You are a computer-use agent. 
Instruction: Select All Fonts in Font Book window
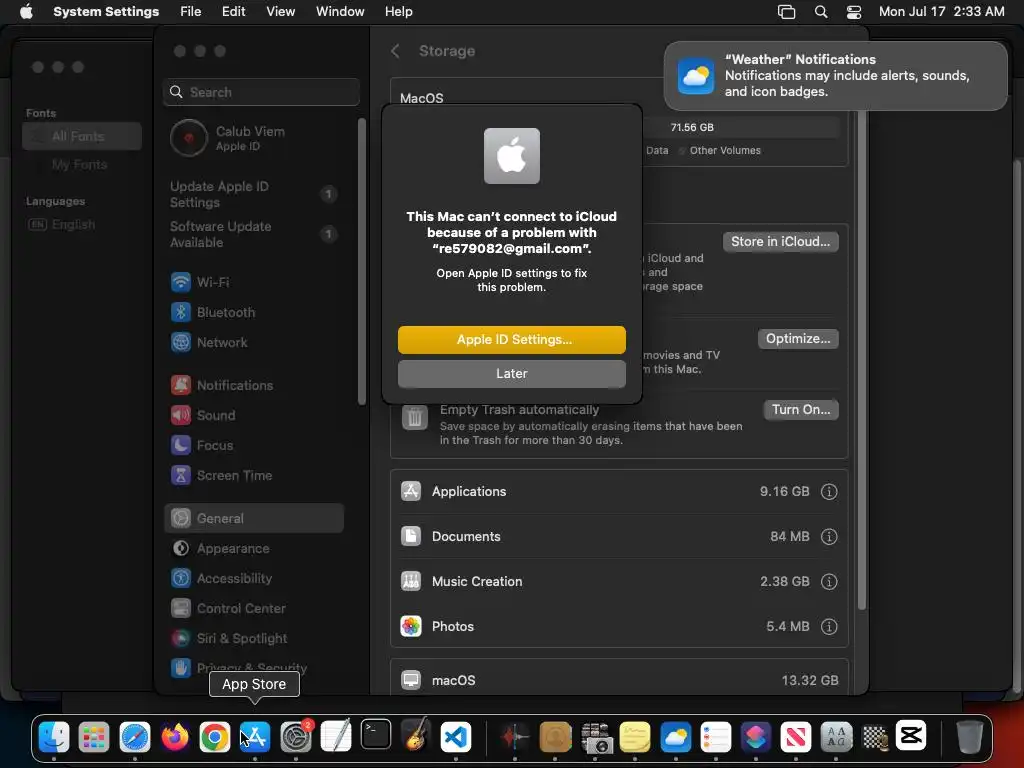[82, 136]
